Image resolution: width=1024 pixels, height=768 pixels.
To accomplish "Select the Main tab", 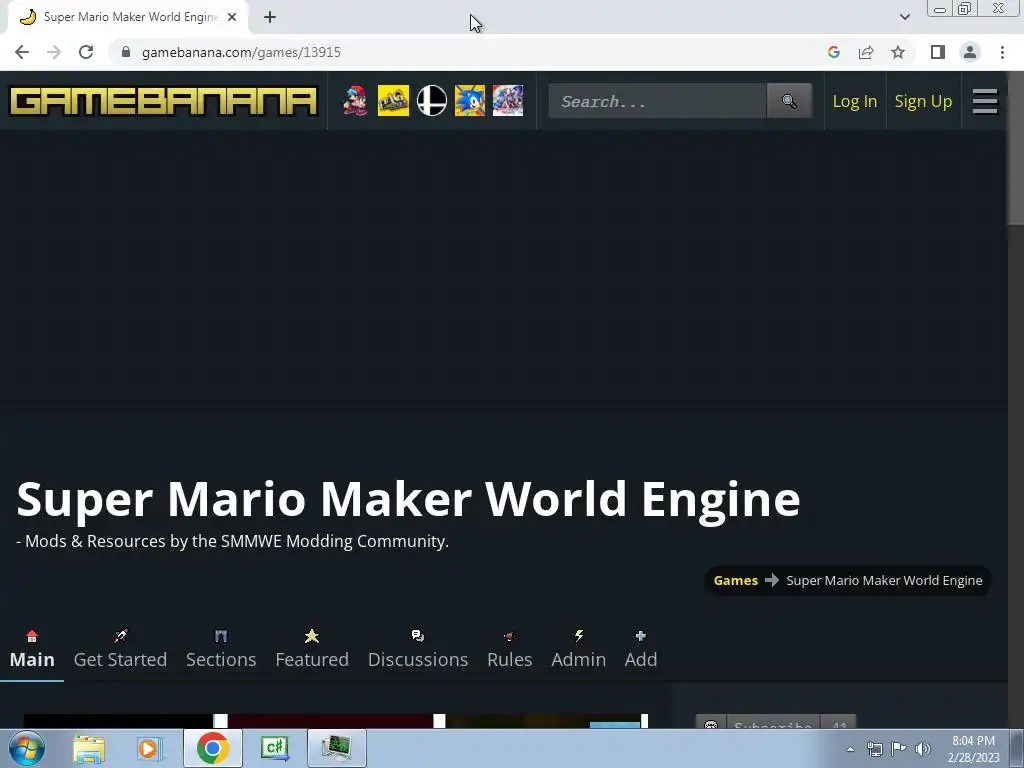I will tap(32, 650).
